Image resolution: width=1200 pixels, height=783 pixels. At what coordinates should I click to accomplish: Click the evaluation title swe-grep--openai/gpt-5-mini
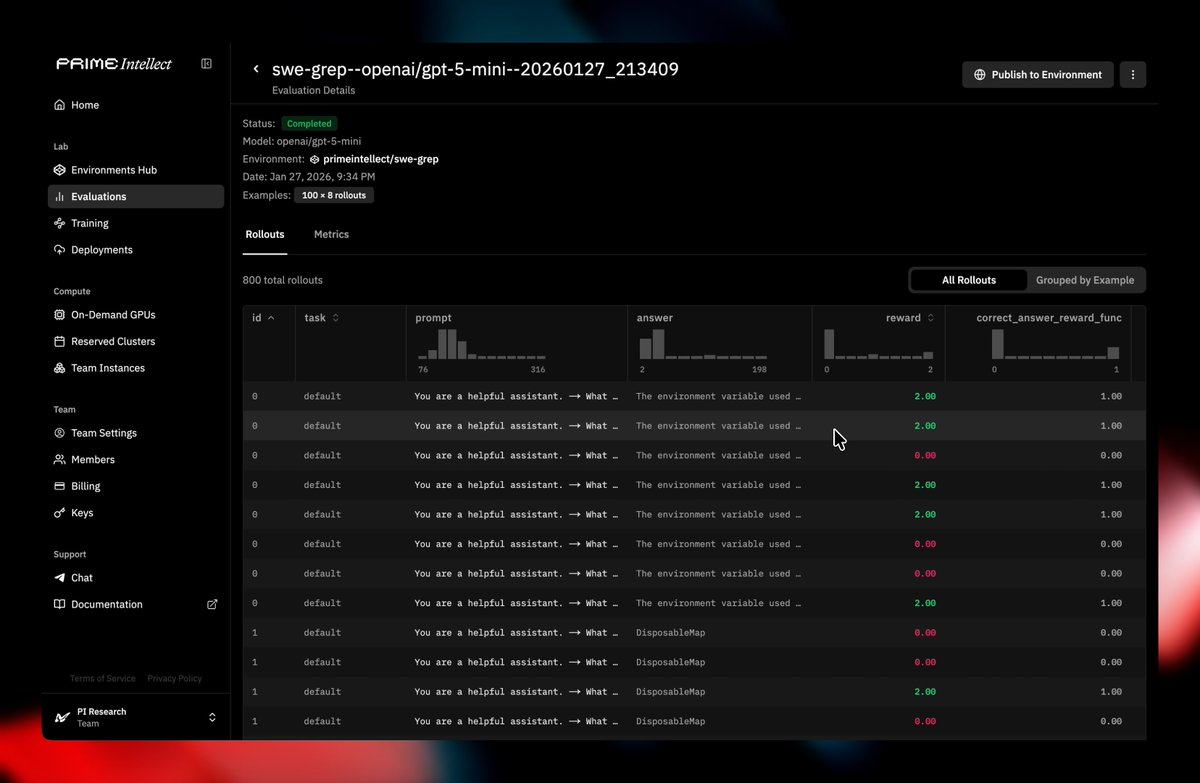click(x=476, y=69)
